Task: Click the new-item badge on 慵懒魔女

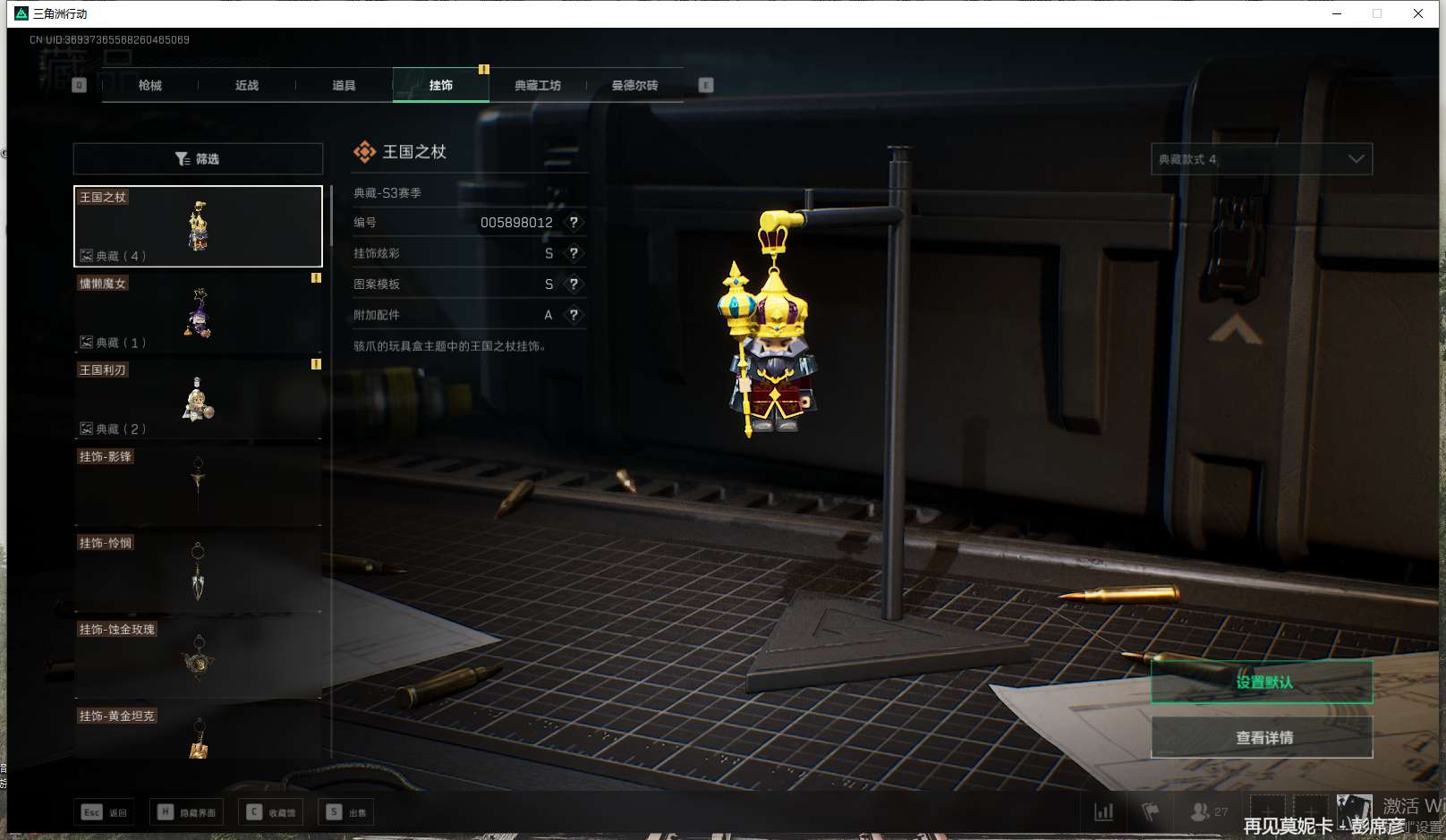Action: [316, 278]
